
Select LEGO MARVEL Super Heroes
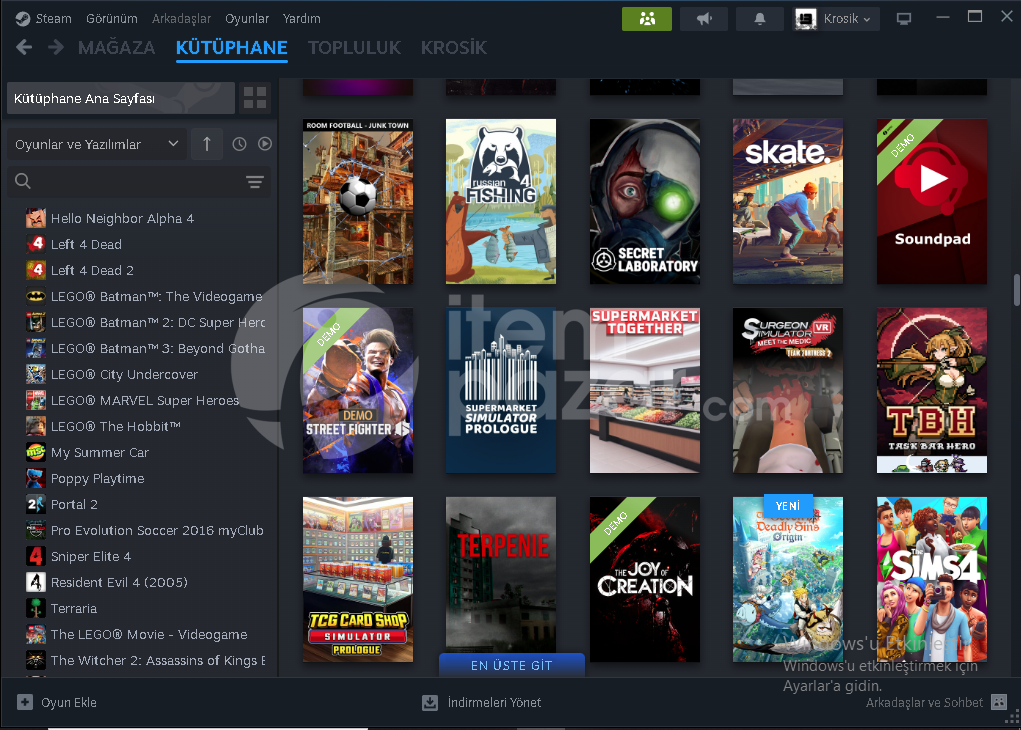pos(145,400)
